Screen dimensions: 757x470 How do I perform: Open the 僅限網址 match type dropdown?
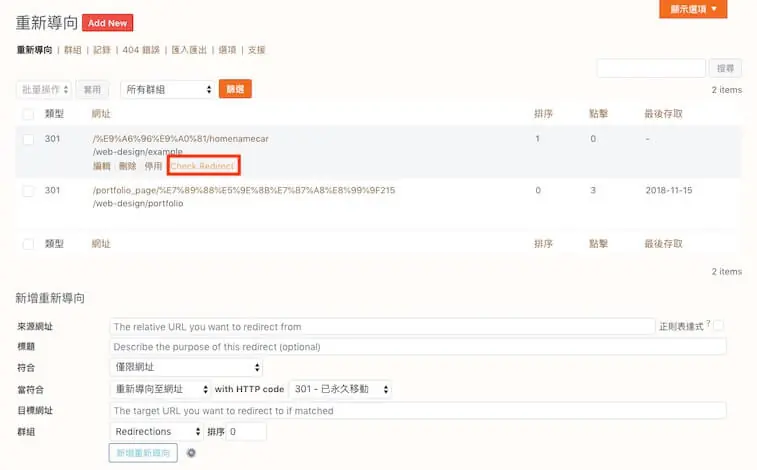coord(186,367)
